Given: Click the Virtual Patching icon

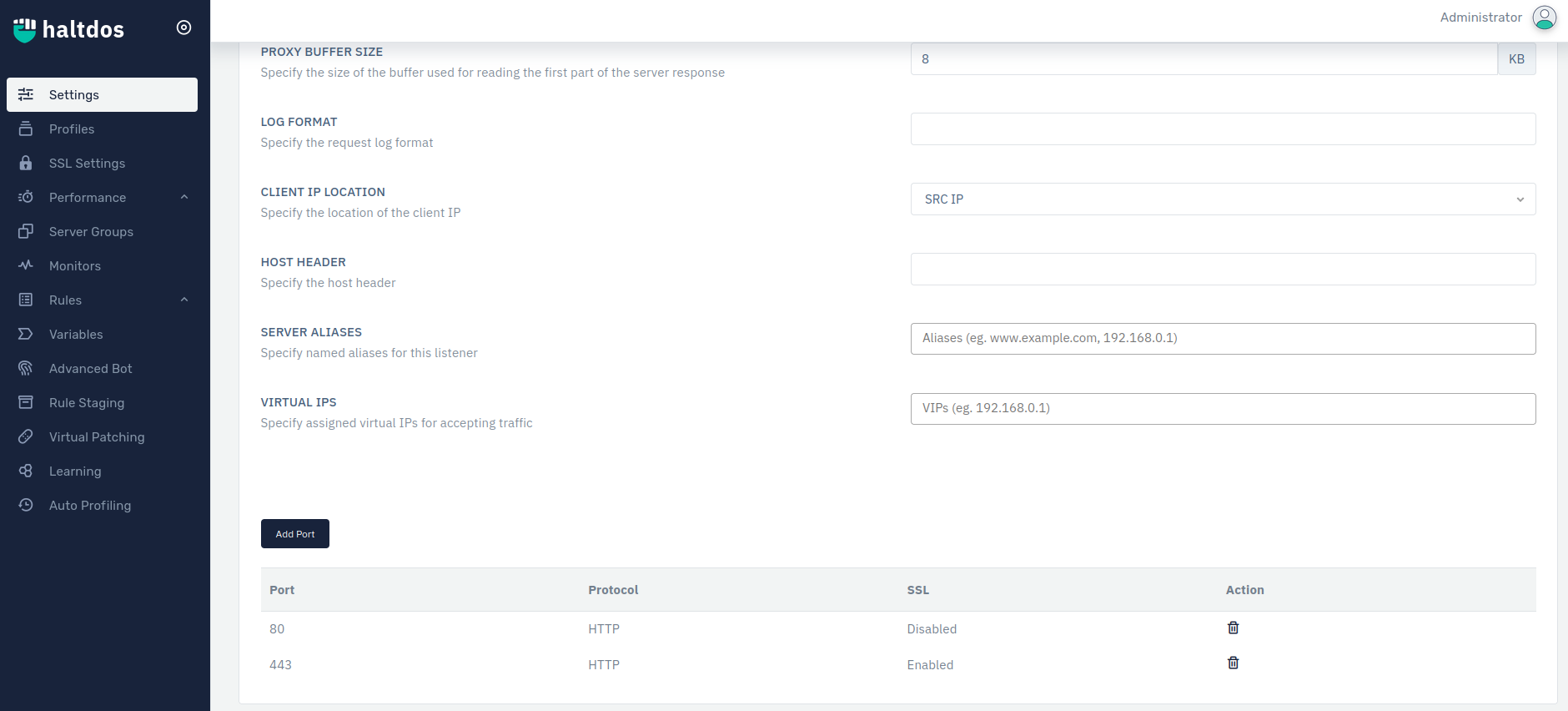Looking at the screenshot, I should tap(26, 436).
